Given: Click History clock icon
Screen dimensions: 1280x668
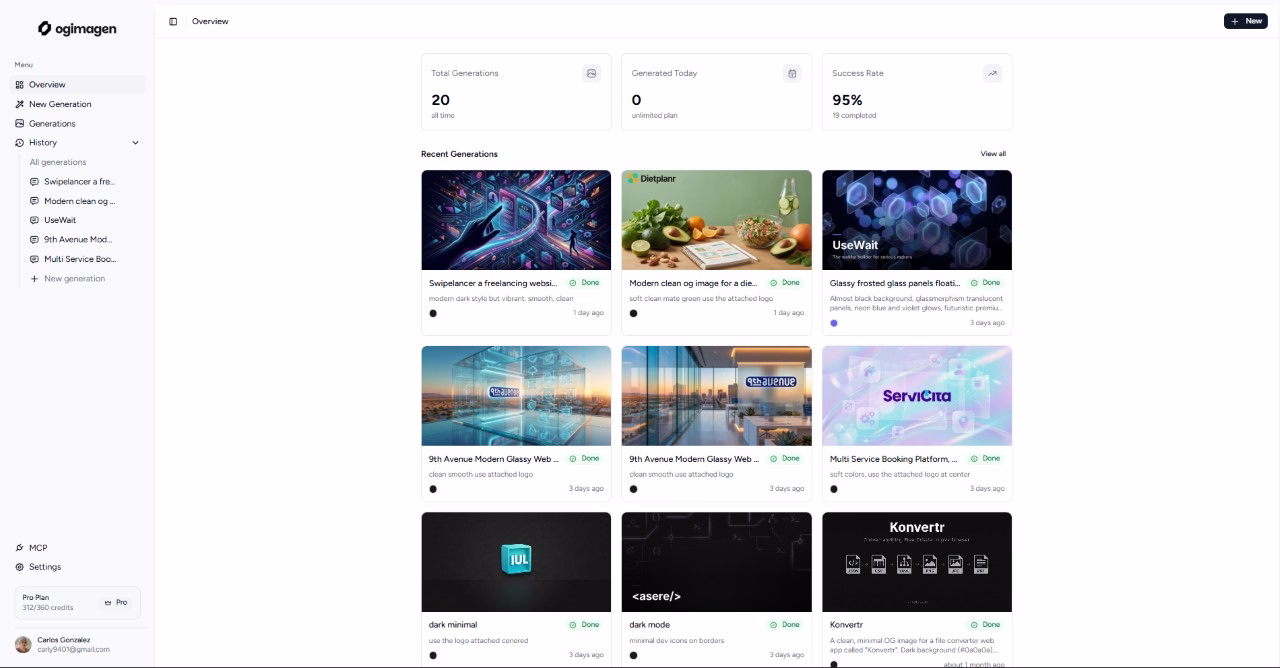Looking at the screenshot, I should 19,143.
